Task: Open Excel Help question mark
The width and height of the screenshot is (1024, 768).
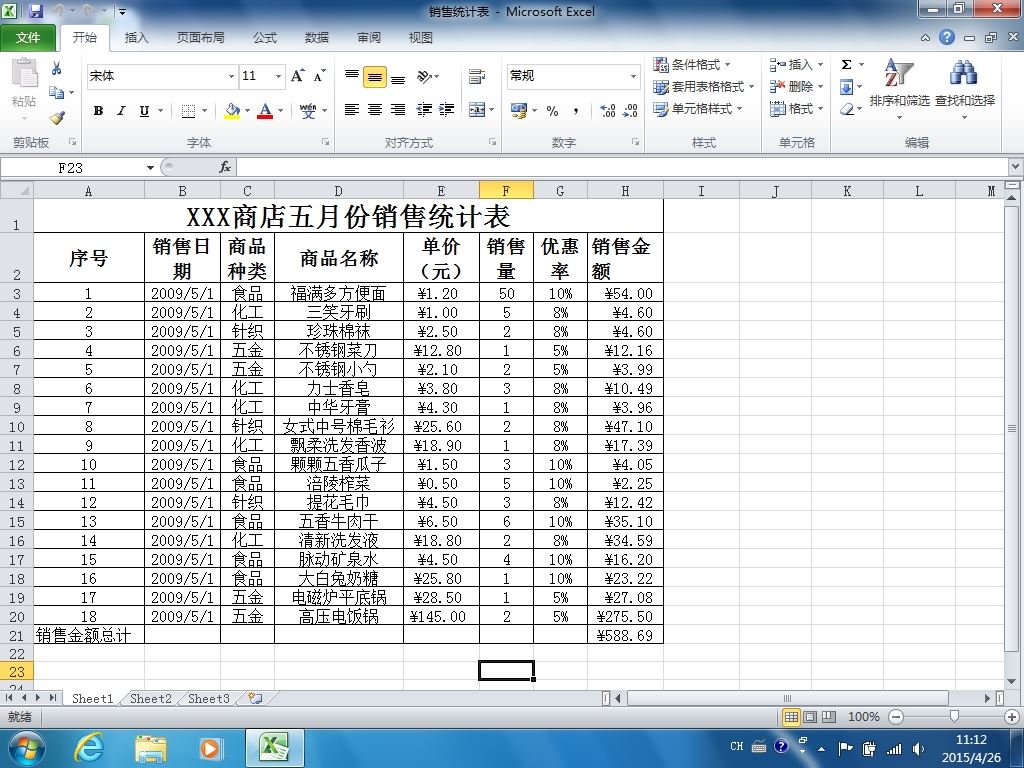Action: coord(947,37)
